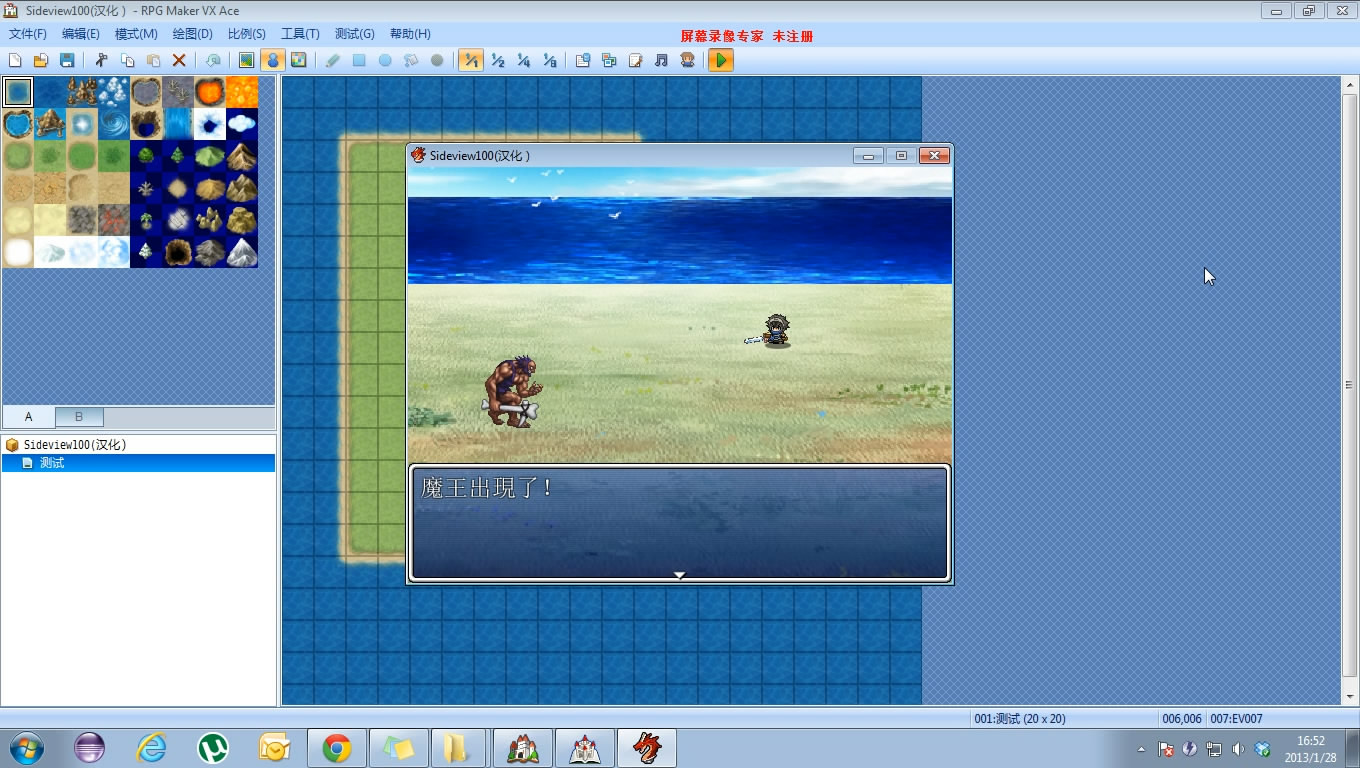Open Sound Test music note icon
Image resolution: width=1360 pixels, height=768 pixels.
tap(661, 60)
